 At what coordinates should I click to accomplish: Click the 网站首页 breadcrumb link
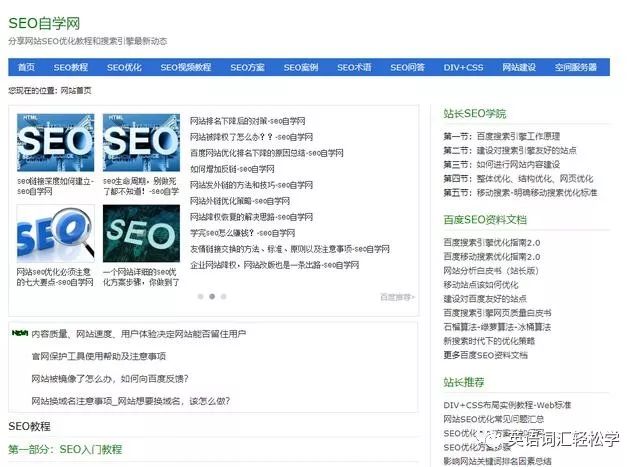click(76, 91)
